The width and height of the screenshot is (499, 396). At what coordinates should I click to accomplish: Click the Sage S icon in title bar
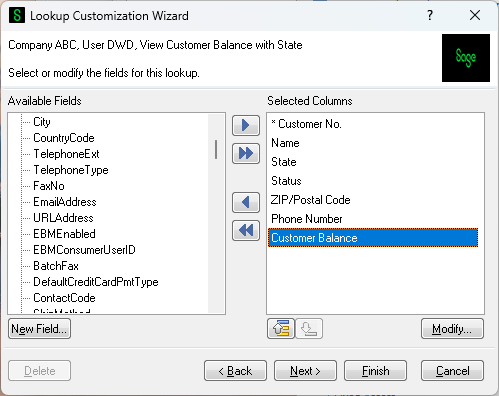tap(17, 15)
